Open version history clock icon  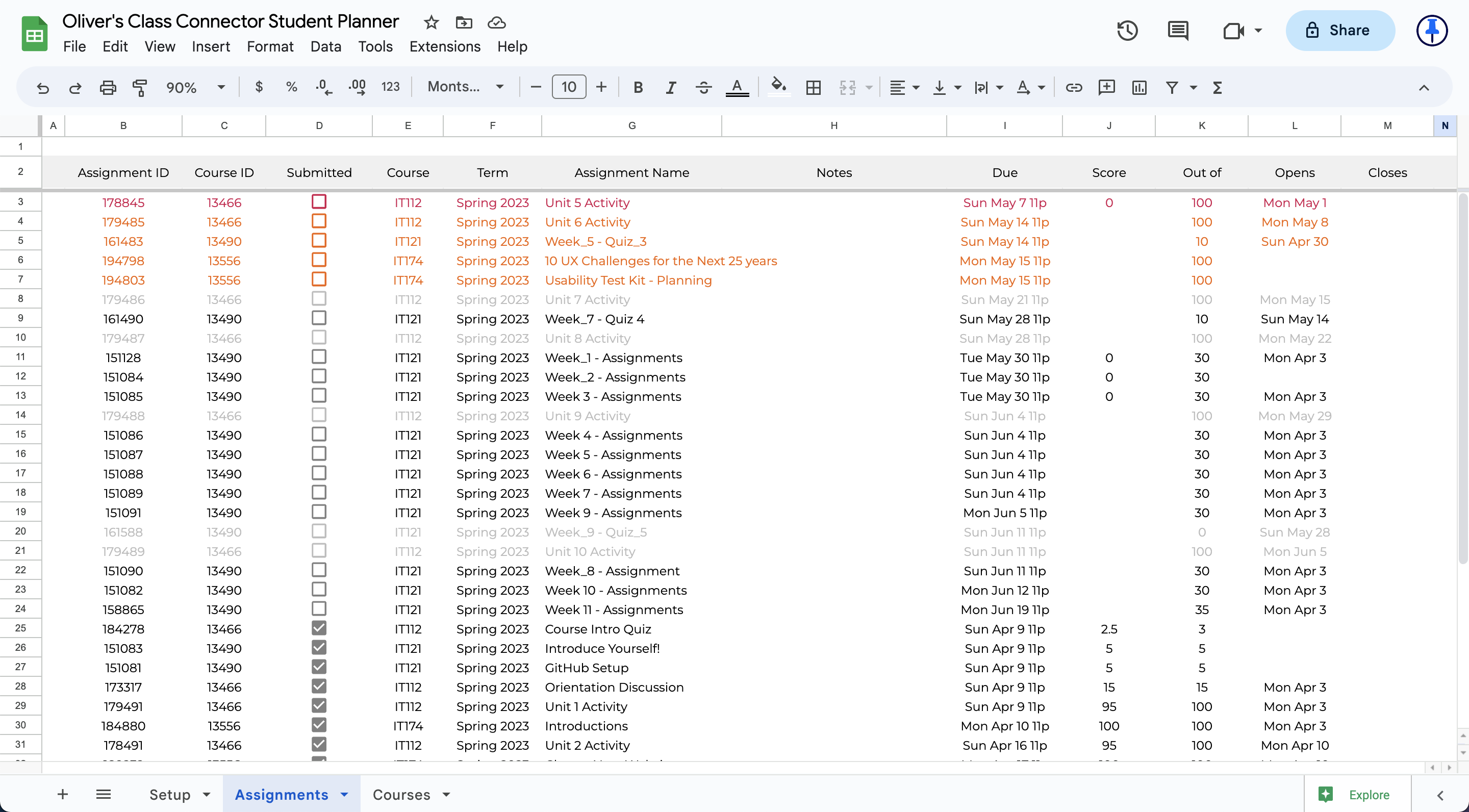(x=1127, y=30)
